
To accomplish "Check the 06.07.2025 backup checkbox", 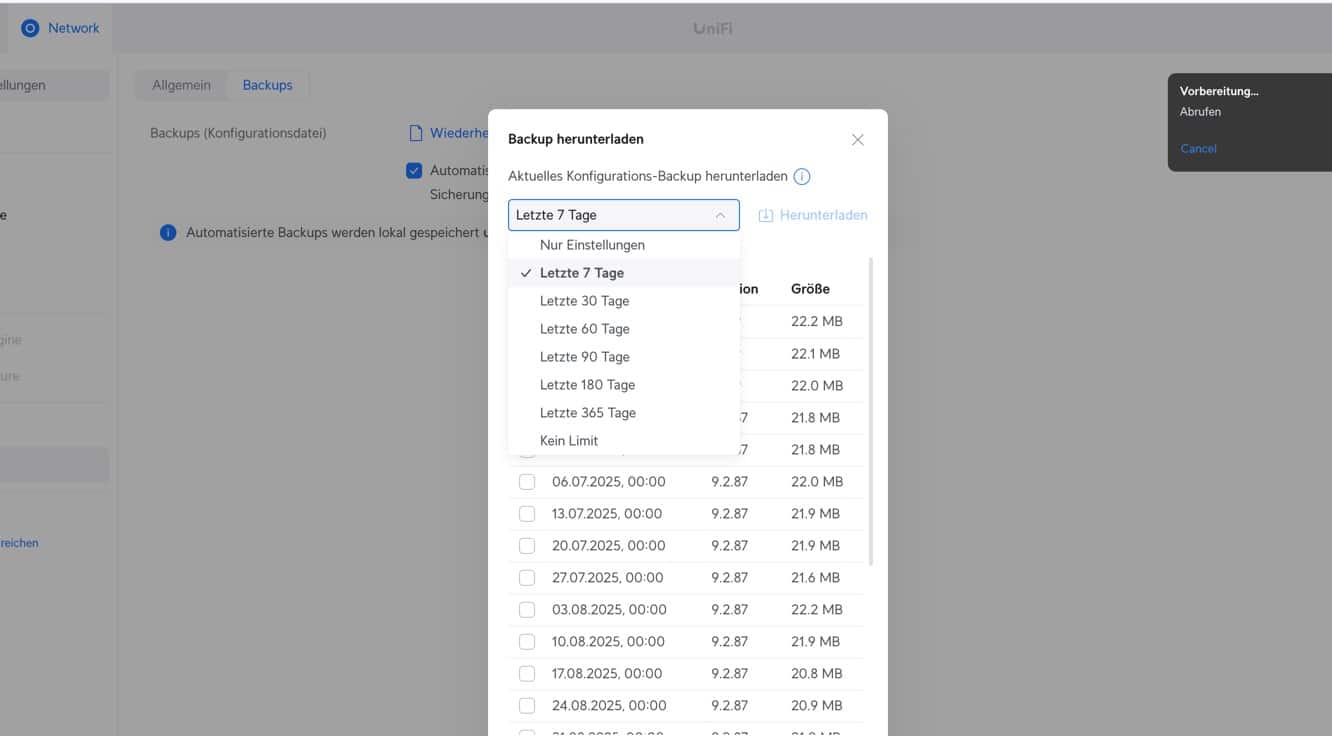I will coord(527,482).
